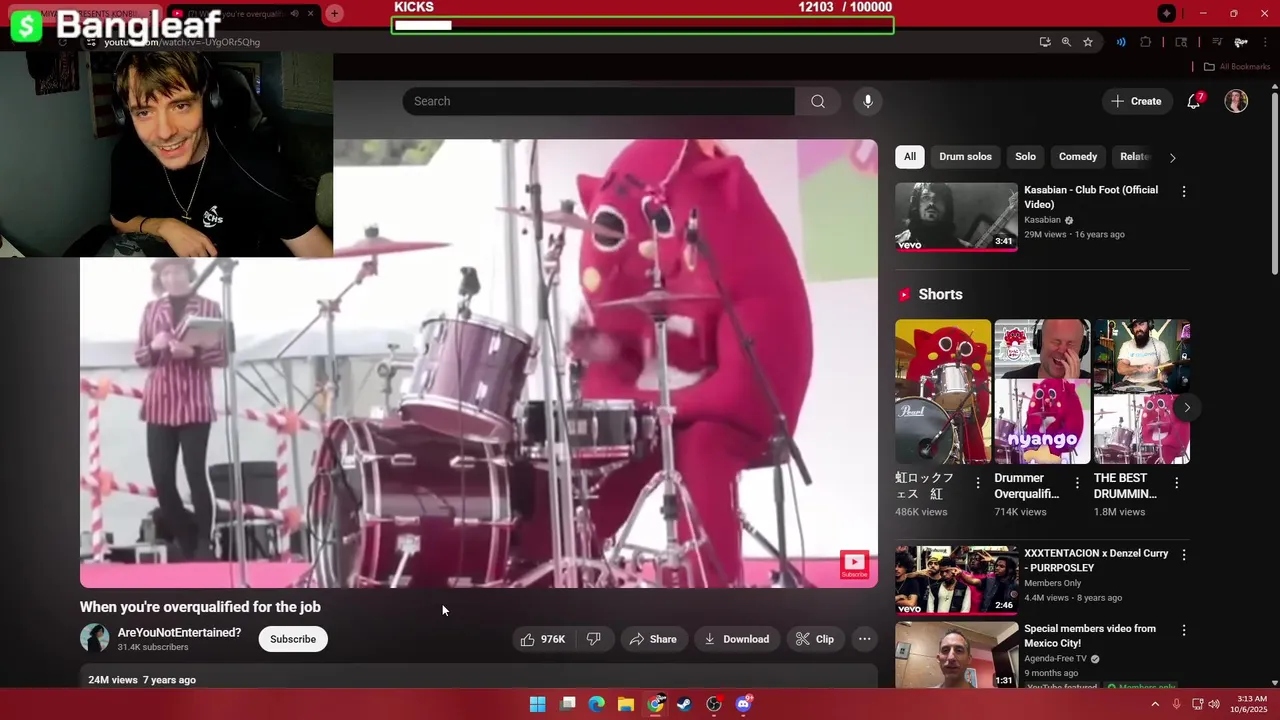Click the Shorts section heading
This screenshot has height=720, width=1280.
point(940,294)
